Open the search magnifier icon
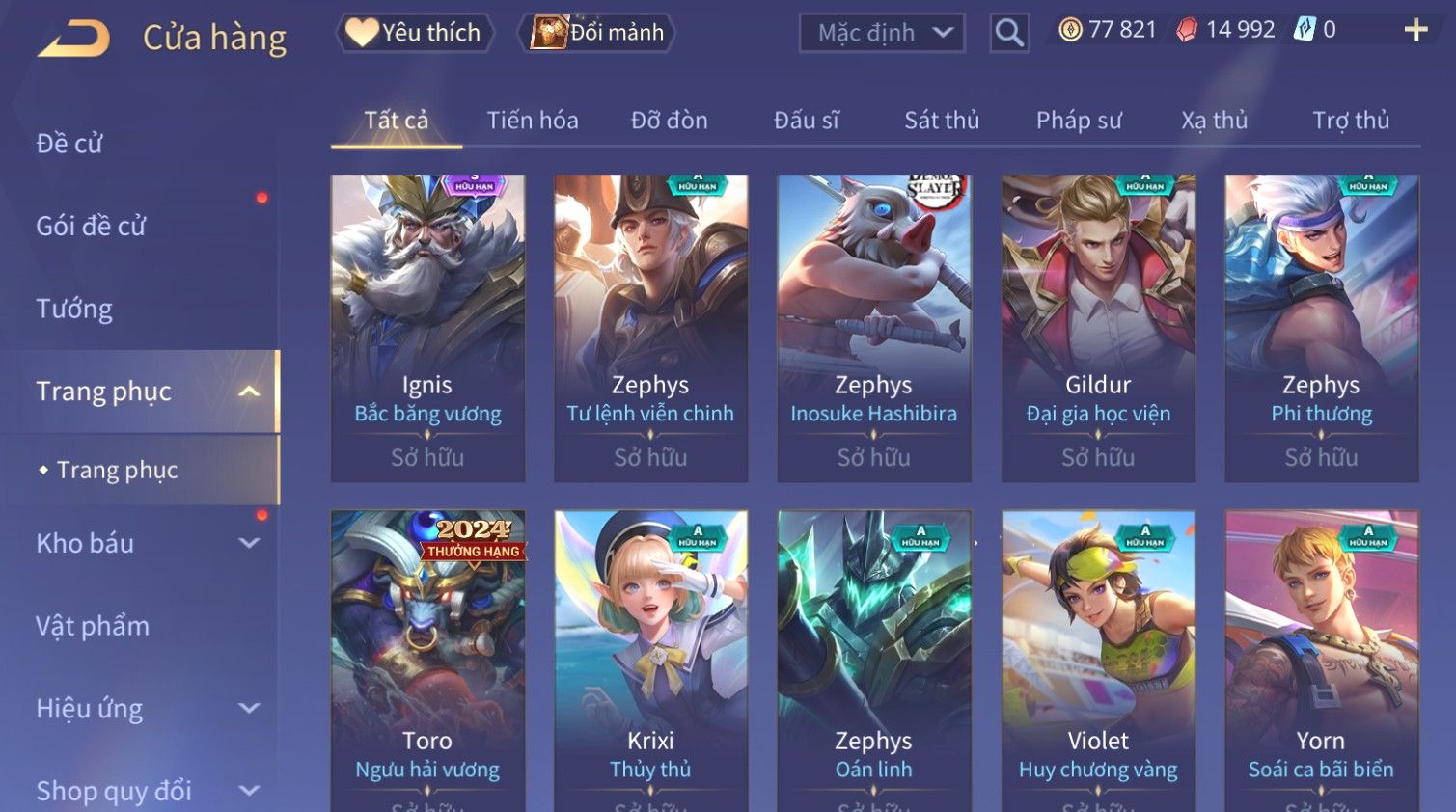The width and height of the screenshot is (1456, 812). pyautogui.click(x=1009, y=33)
